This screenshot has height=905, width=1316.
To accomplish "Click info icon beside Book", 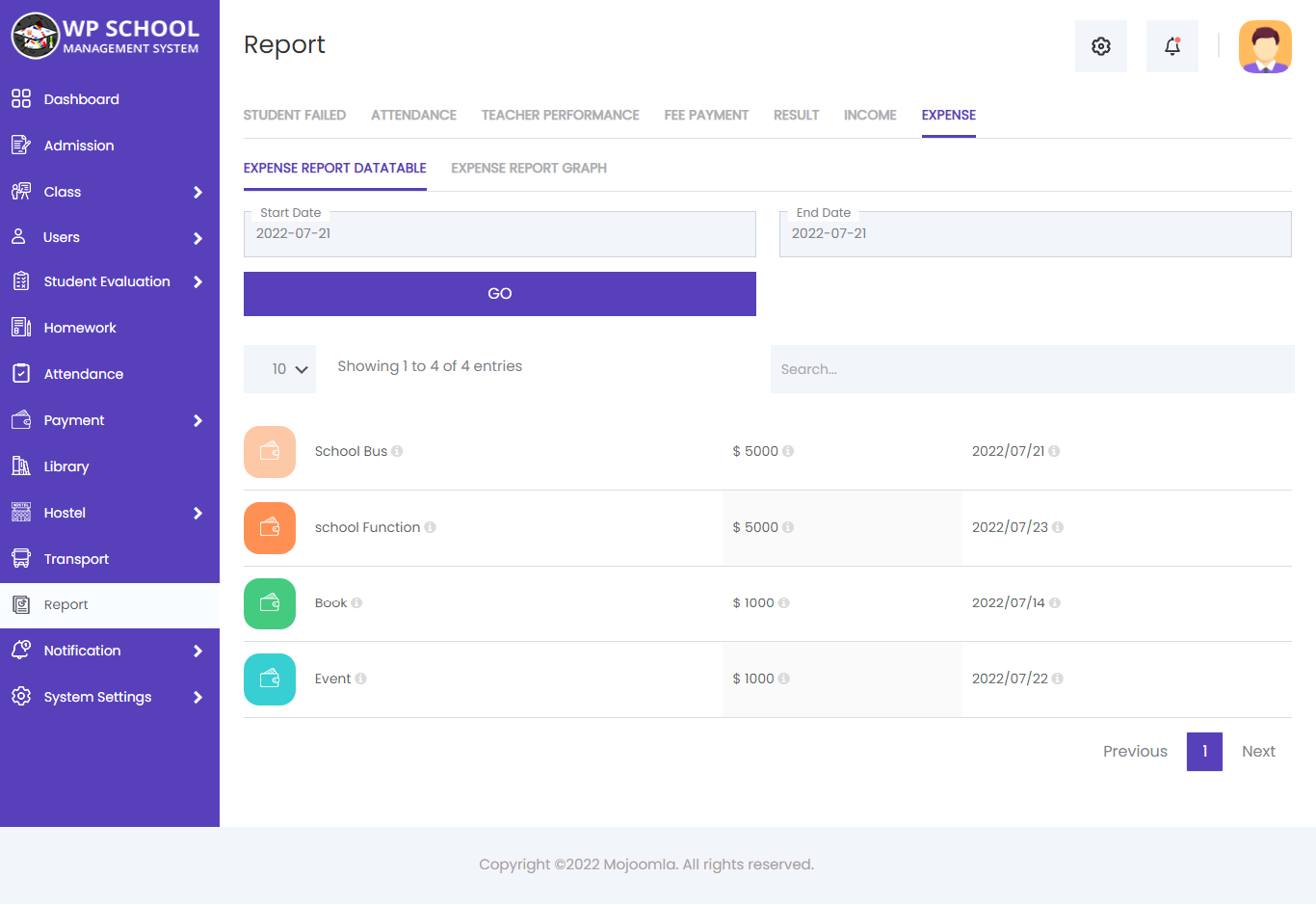I will click(x=356, y=603).
